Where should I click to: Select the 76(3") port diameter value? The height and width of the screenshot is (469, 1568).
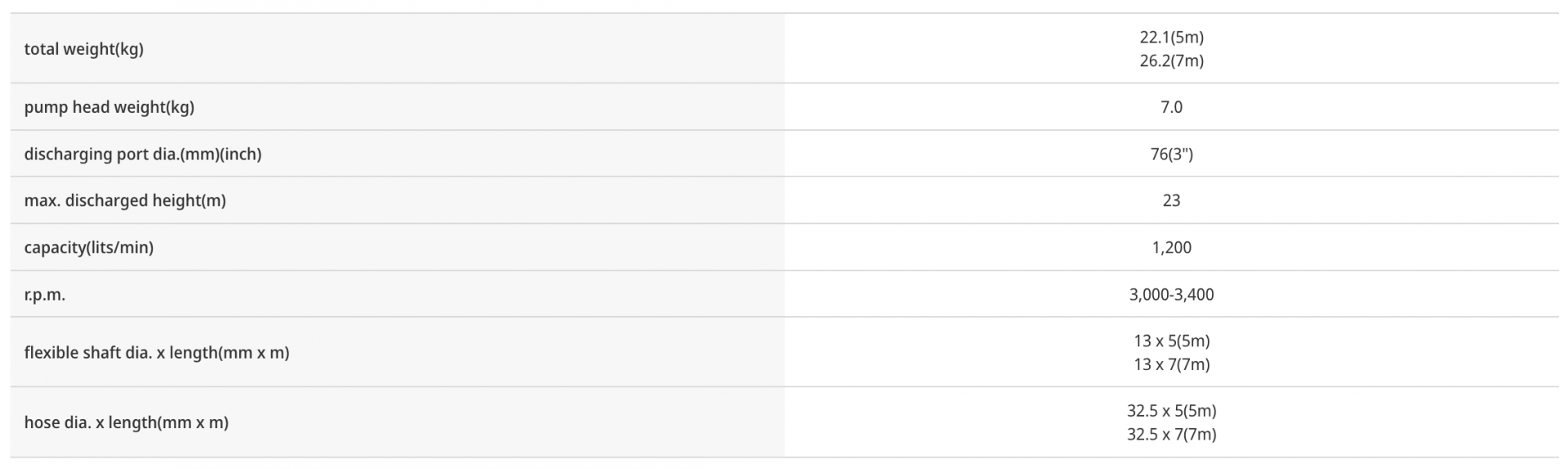coord(1171,154)
